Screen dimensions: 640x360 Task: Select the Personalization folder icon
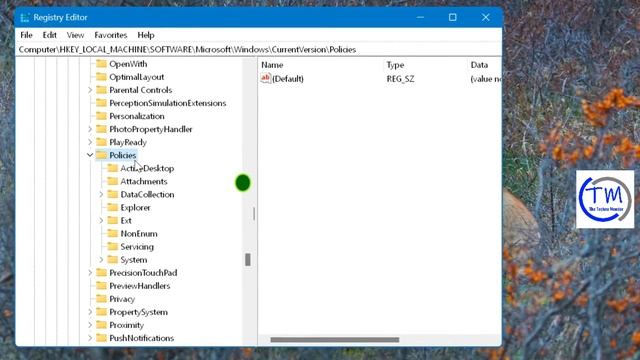click(101, 116)
